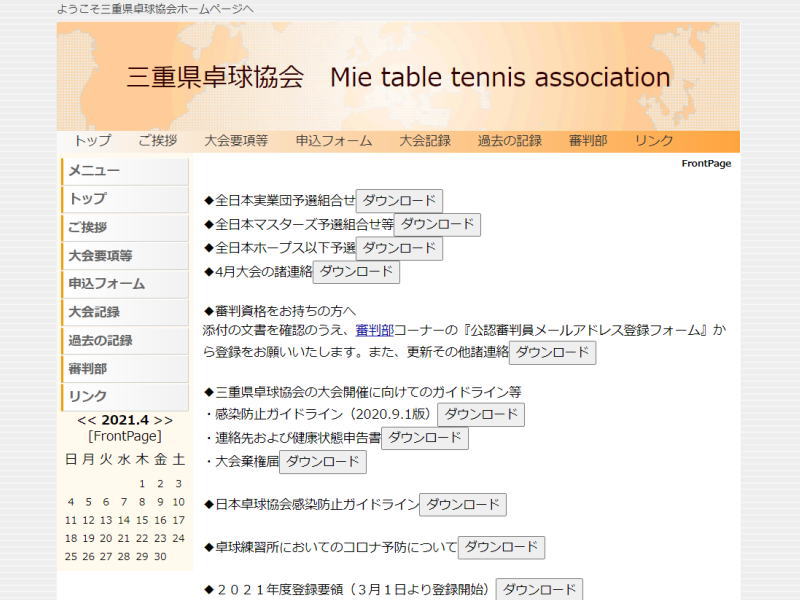Click the [FrontPage] link above calendar
This screenshot has height=600, width=800.
[x=125, y=436]
